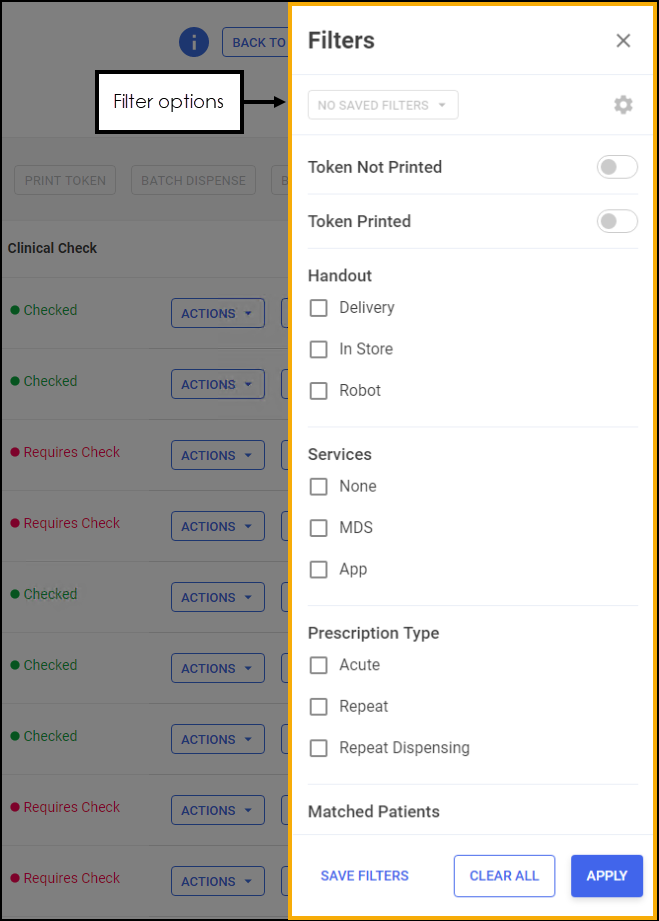
Task: Select the Robot handout checkbox
Action: (319, 391)
